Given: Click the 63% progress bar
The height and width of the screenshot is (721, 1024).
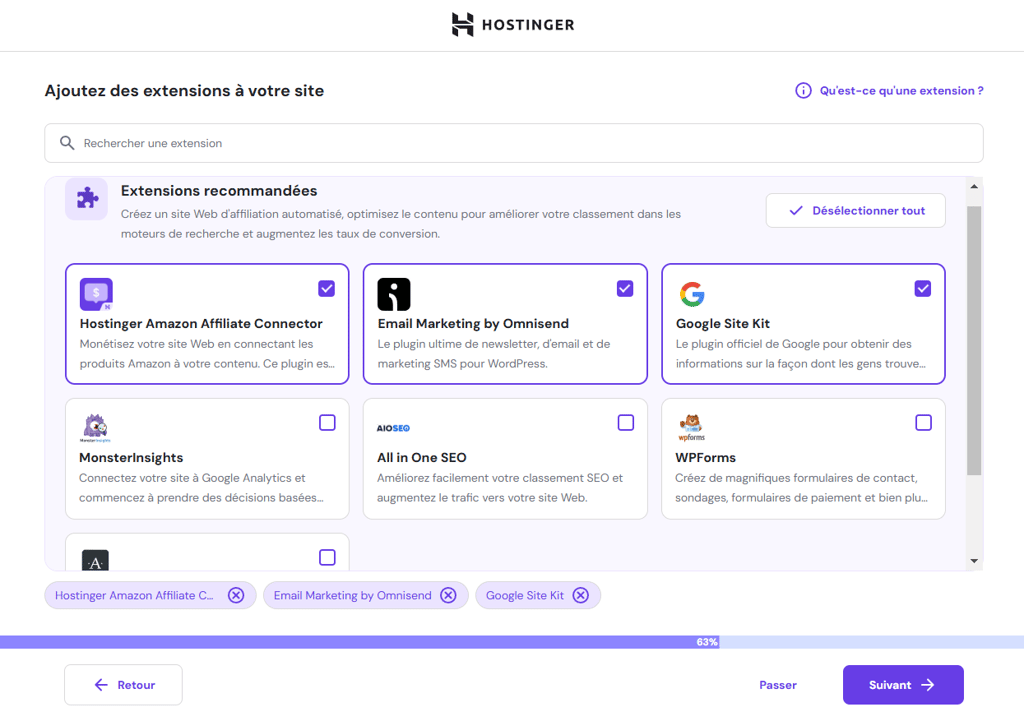Looking at the screenshot, I should tap(512, 642).
